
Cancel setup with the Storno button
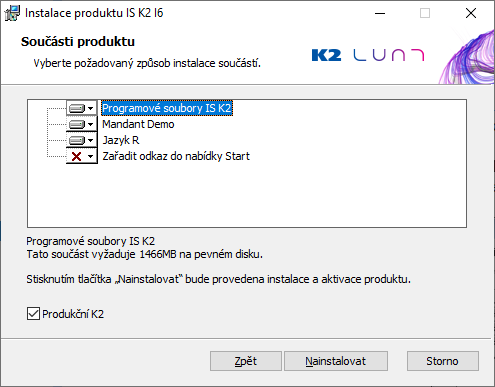tap(443, 361)
